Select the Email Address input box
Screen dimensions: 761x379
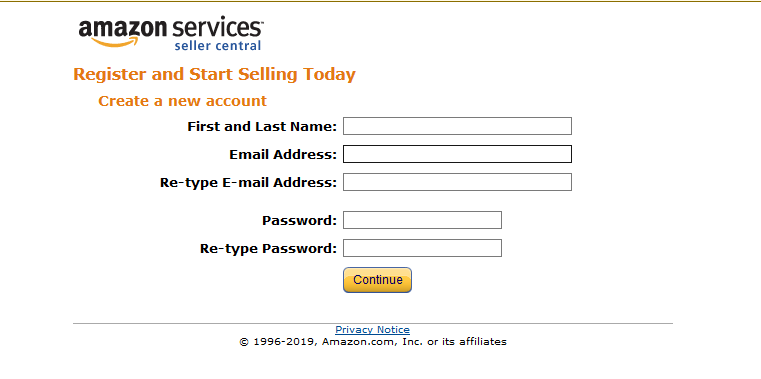click(x=457, y=154)
